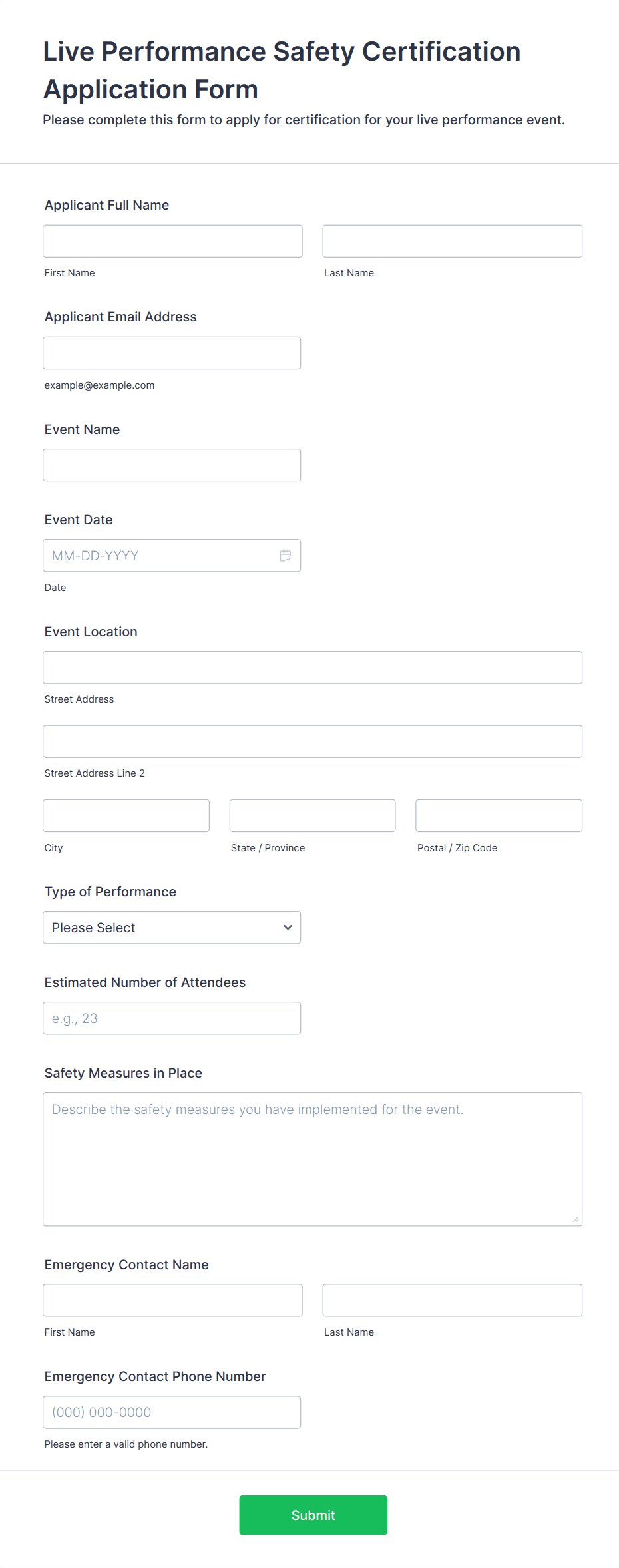Click into the Event Name field
Image resolution: width=619 pixels, height=1568 pixels.
171,465
